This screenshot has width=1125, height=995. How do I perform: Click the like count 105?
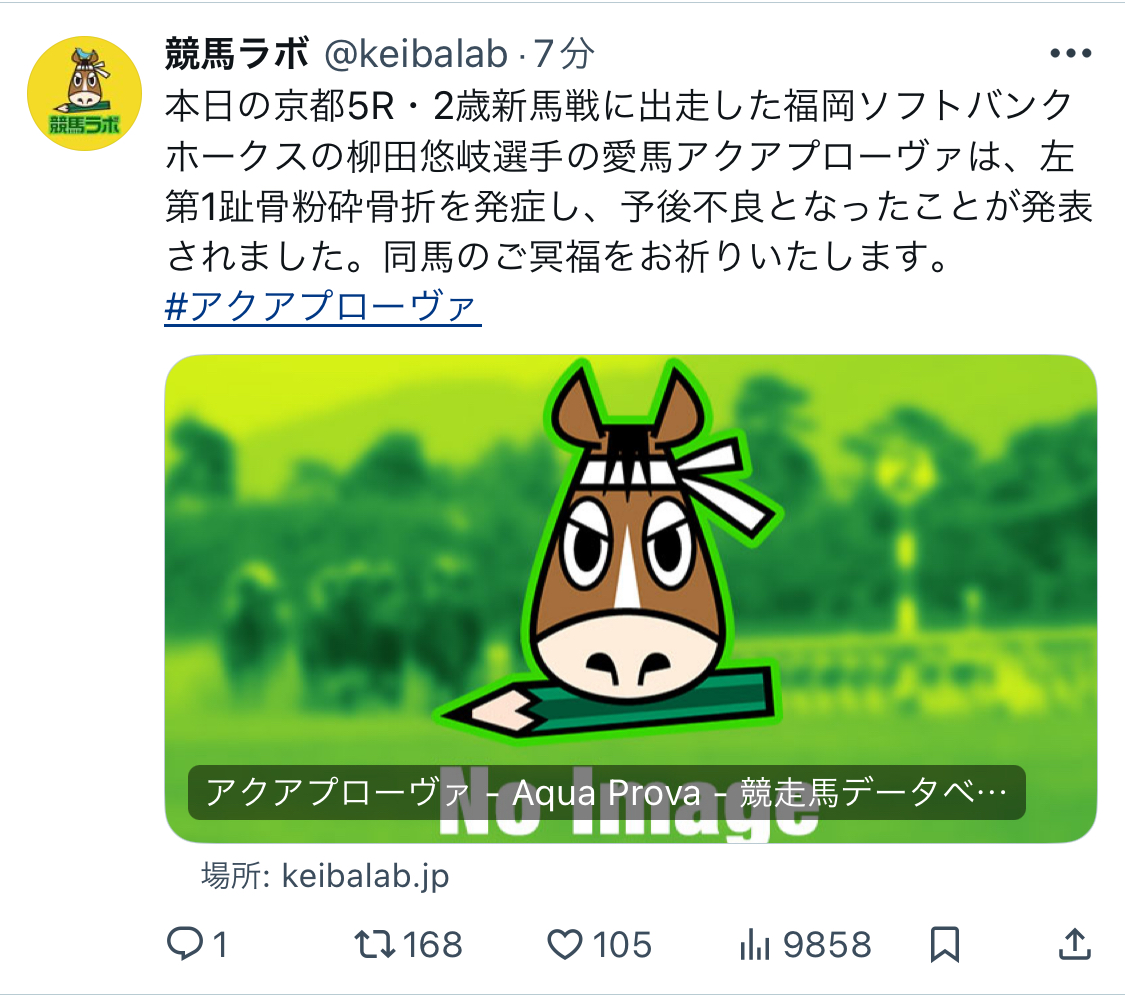coord(620,944)
